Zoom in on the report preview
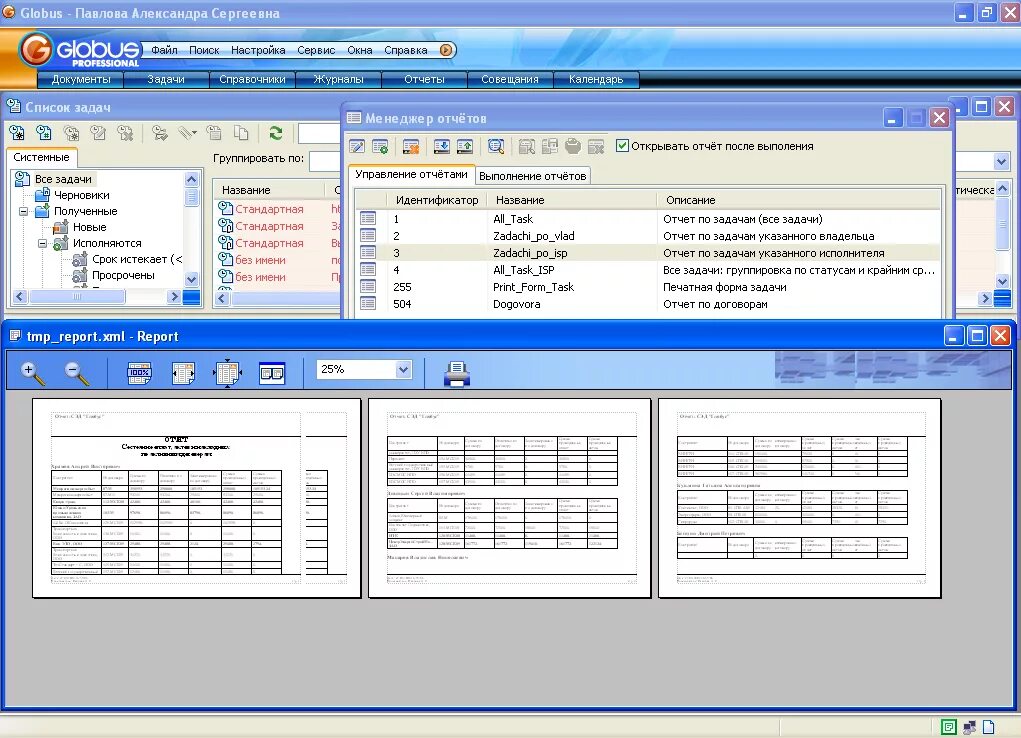The height and width of the screenshot is (738, 1021). (31, 373)
